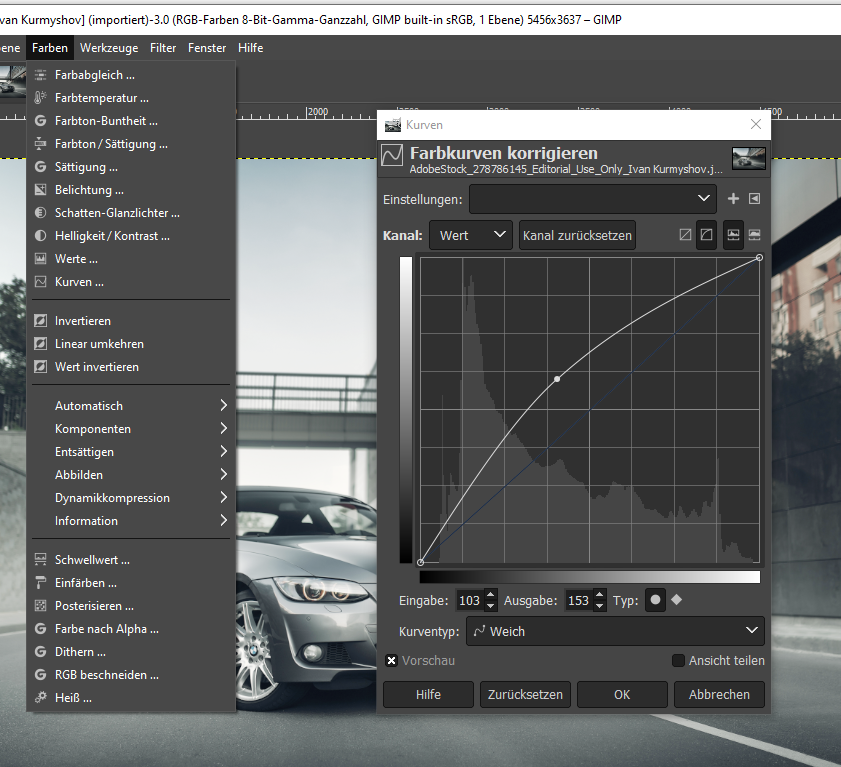Toggle the Vorschau checkbox
The image size is (841, 767).
[x=392, y=661]
